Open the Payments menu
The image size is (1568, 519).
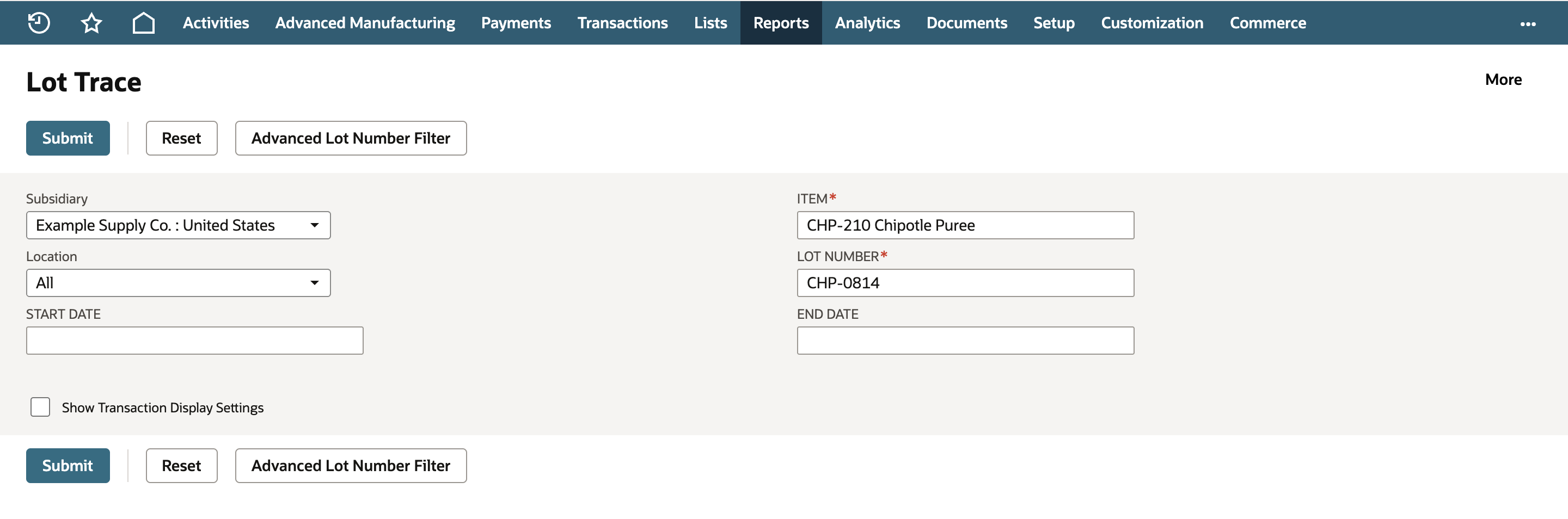point(516,23)
